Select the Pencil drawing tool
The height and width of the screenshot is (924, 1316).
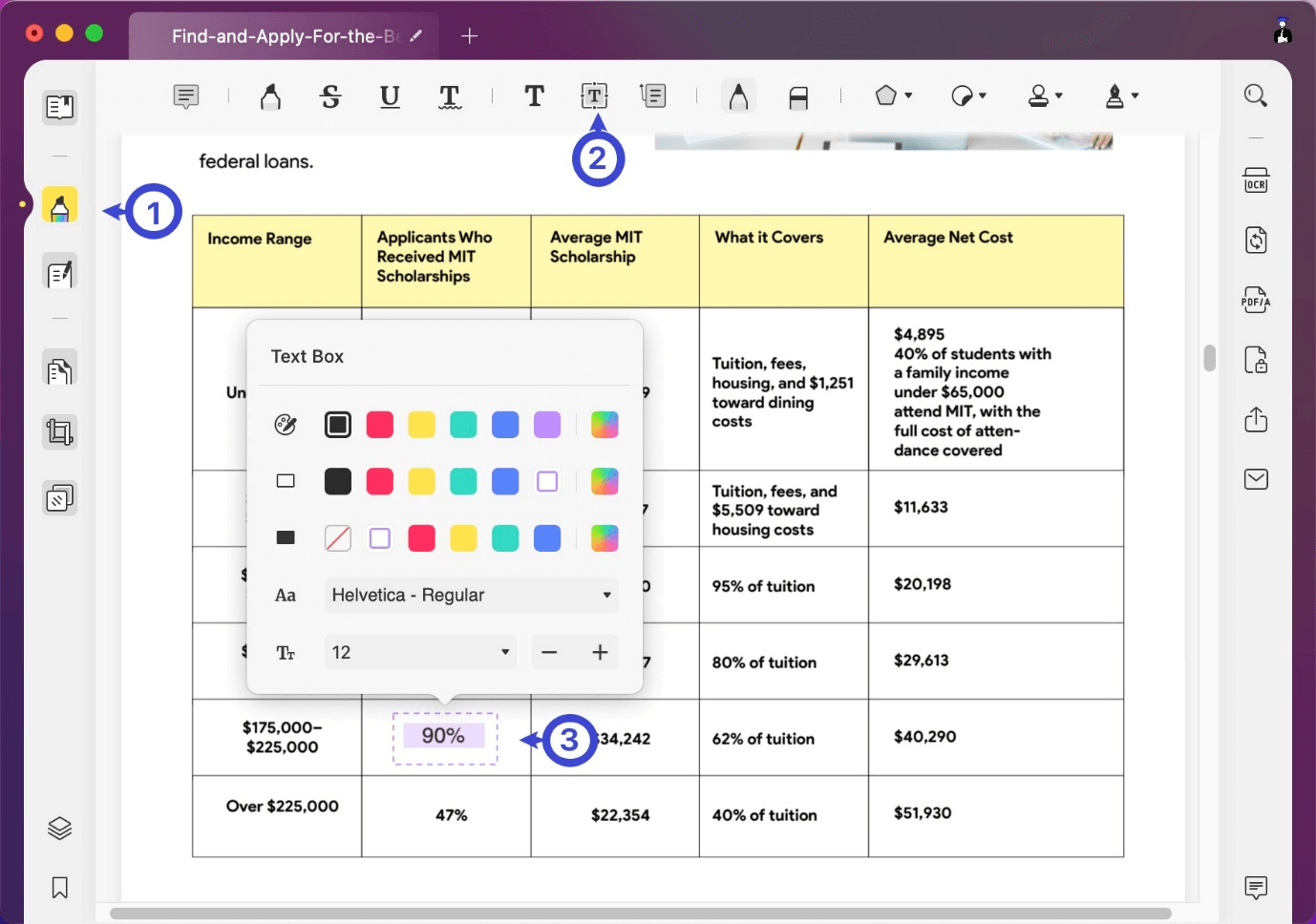click(x=738, y=95)
